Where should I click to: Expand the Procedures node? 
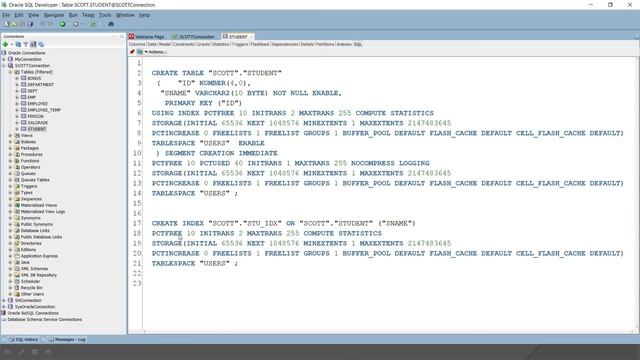(x=11, y=154)
